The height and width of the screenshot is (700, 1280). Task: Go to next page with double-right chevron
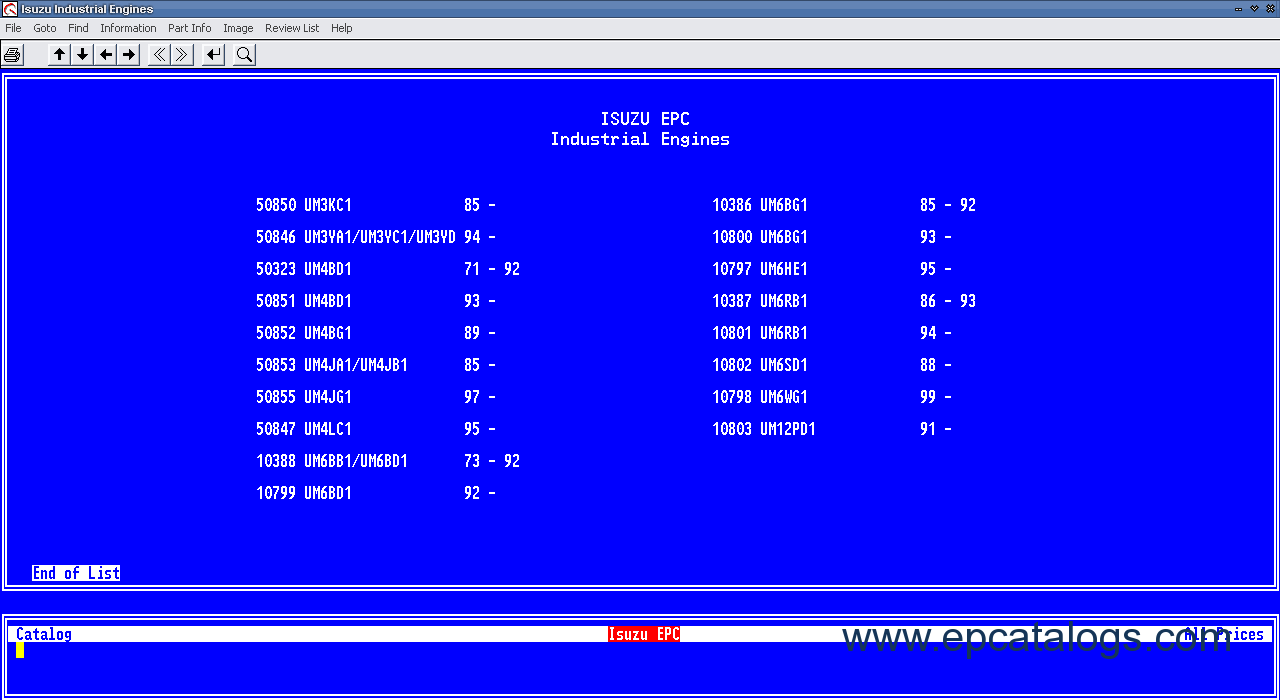click(182, 55)
